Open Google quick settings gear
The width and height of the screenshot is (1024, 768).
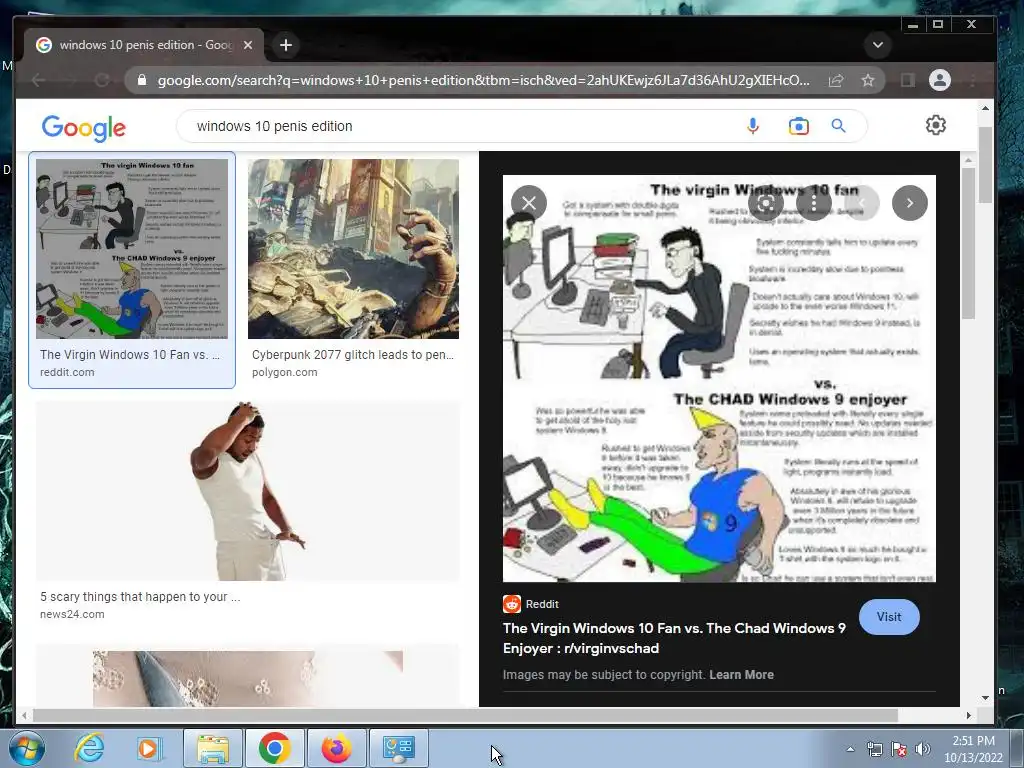pos(936,125)
